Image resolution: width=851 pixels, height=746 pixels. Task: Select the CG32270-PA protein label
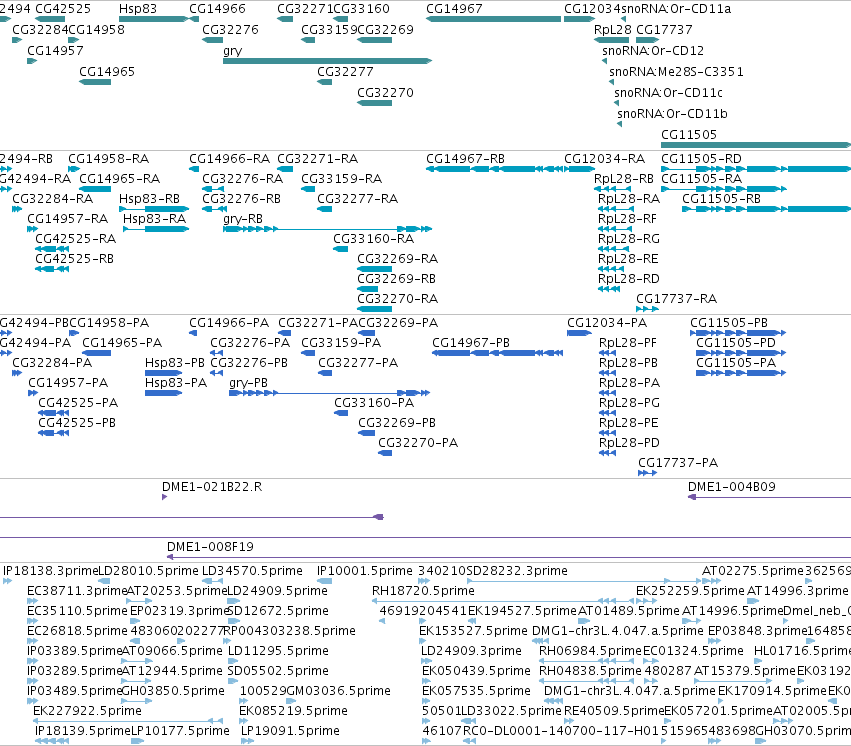pyautogui.click(x=418, y=443)
